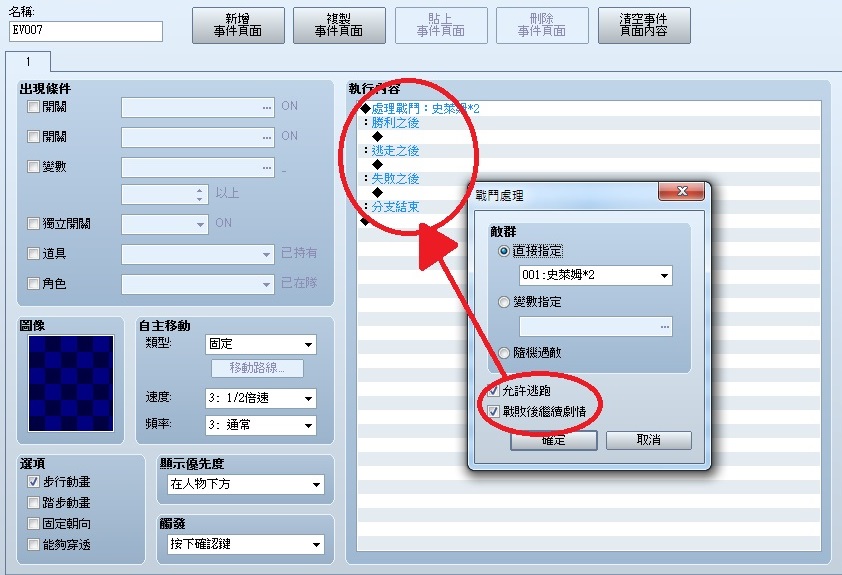842x575 pixels.
Task: Open the 速度 dropdown showing 1/2倍速
Action: coord(261,398)
